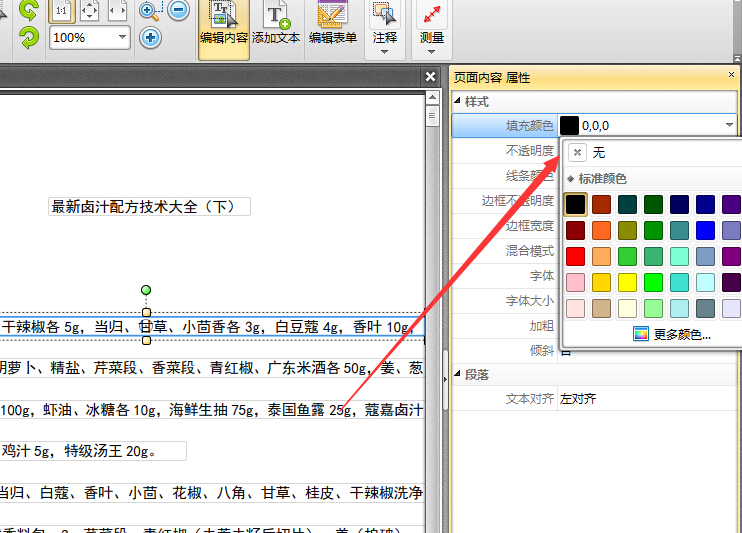The height and width of the screenshot is (533, 742).
Task: Click the document vertical scrollbar up arrow
Action: pos(432,98)
